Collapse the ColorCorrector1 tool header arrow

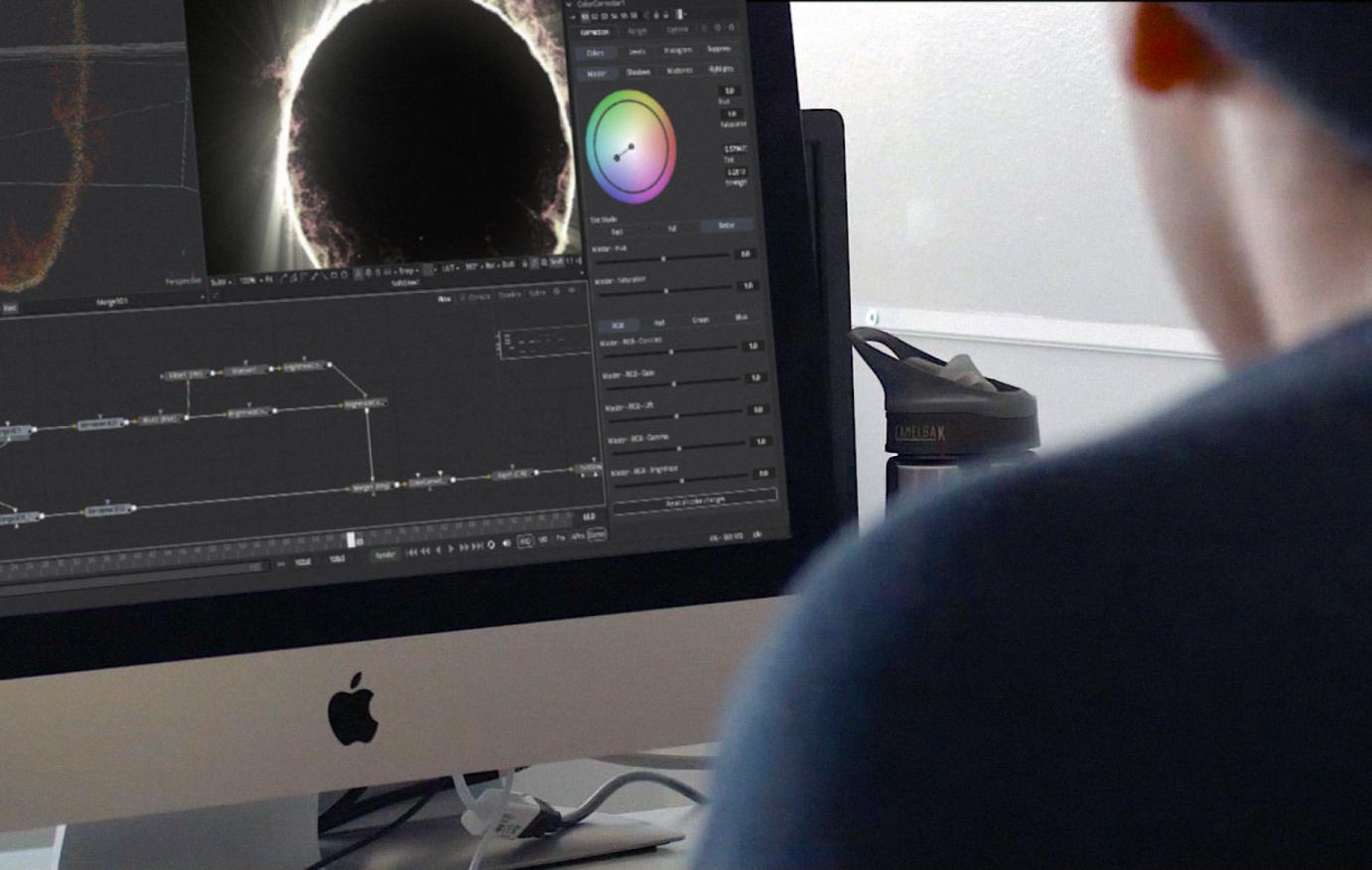(569, 5)
